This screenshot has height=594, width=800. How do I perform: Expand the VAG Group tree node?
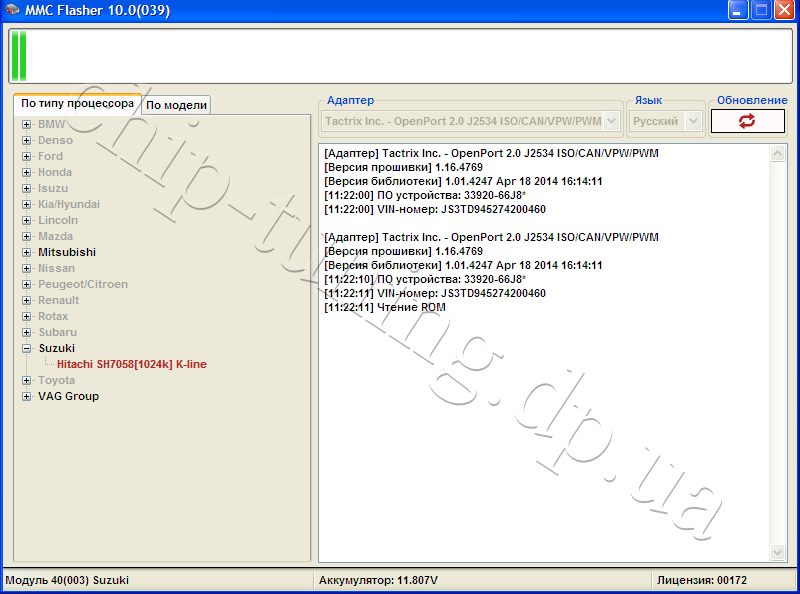pyautogui.click(x=27, y=397)
